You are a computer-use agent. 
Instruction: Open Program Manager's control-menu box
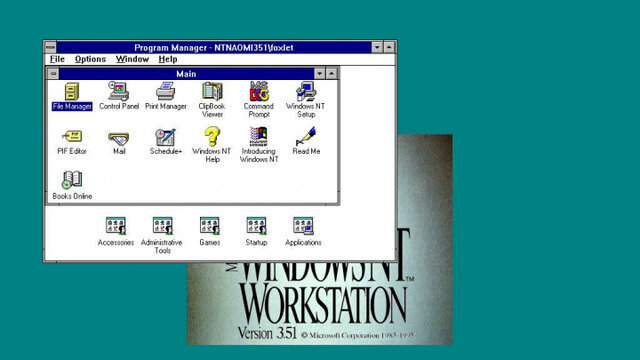coord(50,47)
